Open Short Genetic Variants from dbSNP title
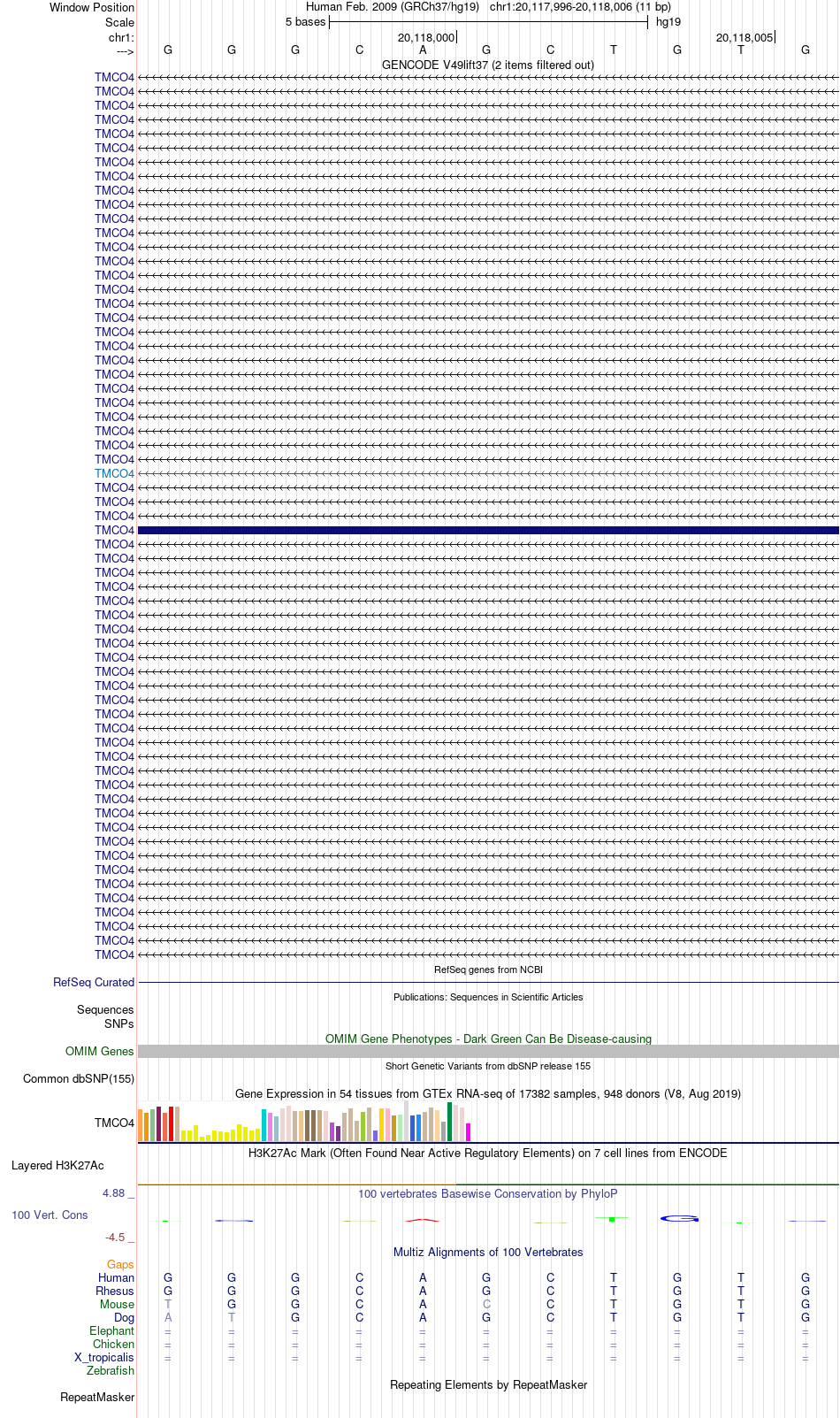Viewport: 840px width, 1418px height. (x=488, y=1066)
